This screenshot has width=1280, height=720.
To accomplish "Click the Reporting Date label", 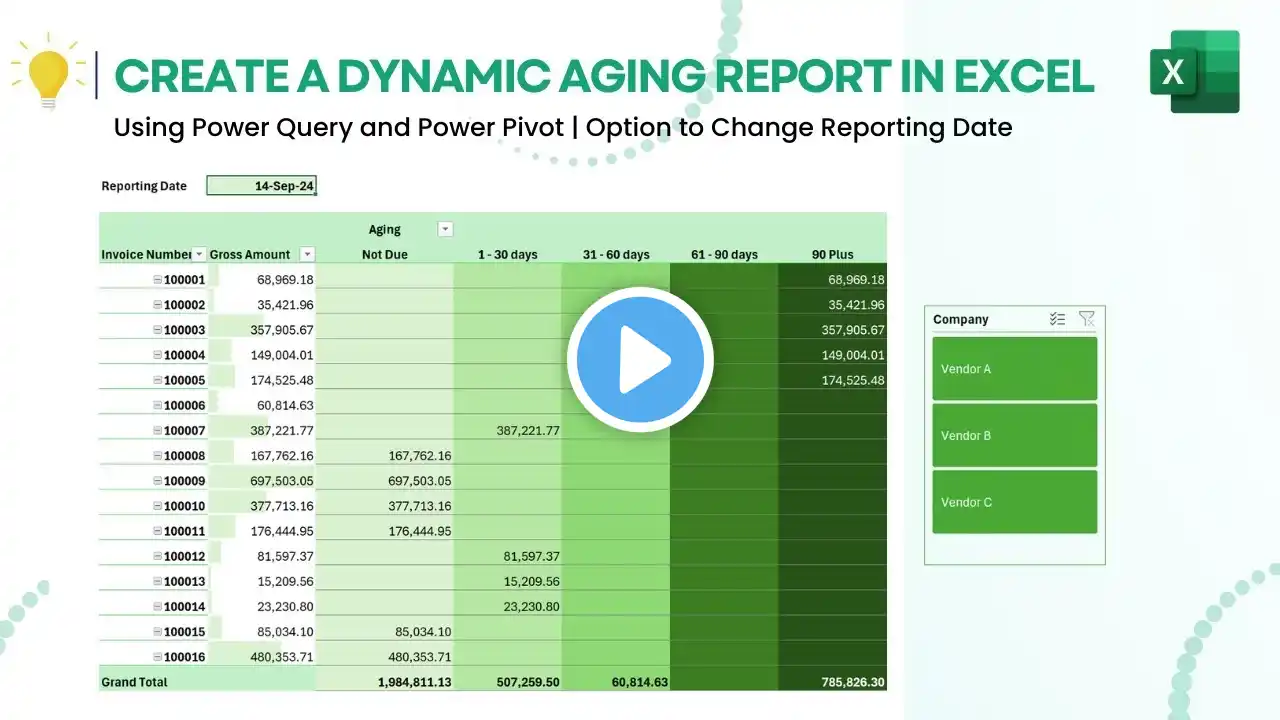I will pos(144,186).
